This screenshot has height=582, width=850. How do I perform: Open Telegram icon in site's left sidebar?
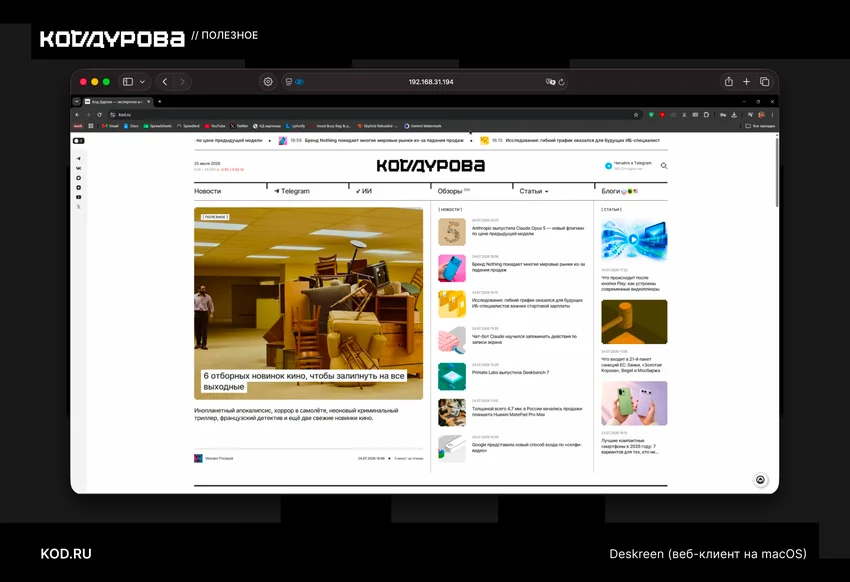tap(79, 159)
